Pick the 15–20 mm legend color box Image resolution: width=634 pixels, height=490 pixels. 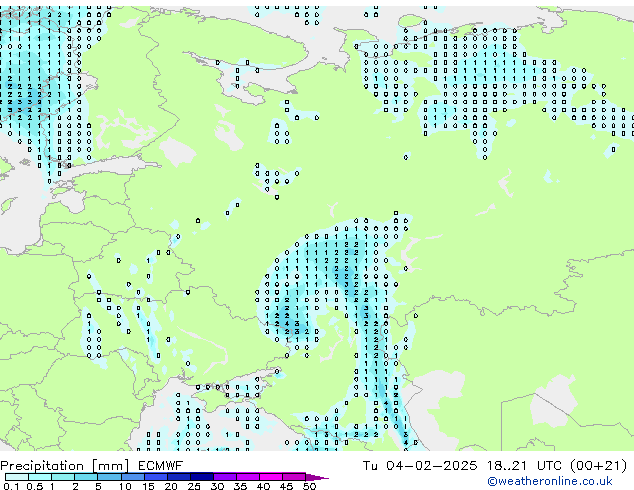pos(156,477)
